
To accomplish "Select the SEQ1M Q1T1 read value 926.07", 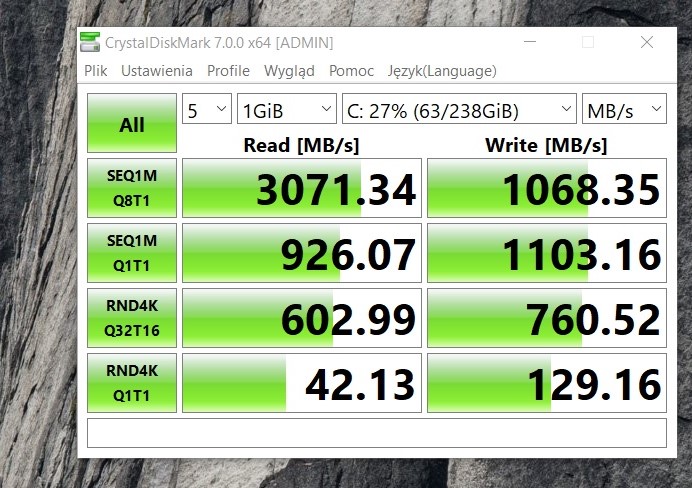I will tap(302, 253).
